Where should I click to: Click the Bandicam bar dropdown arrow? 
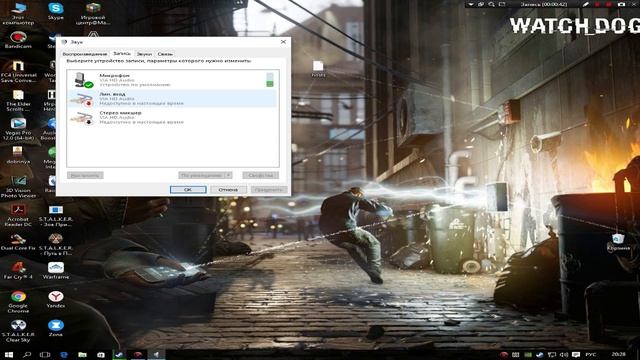click(471, 4)
